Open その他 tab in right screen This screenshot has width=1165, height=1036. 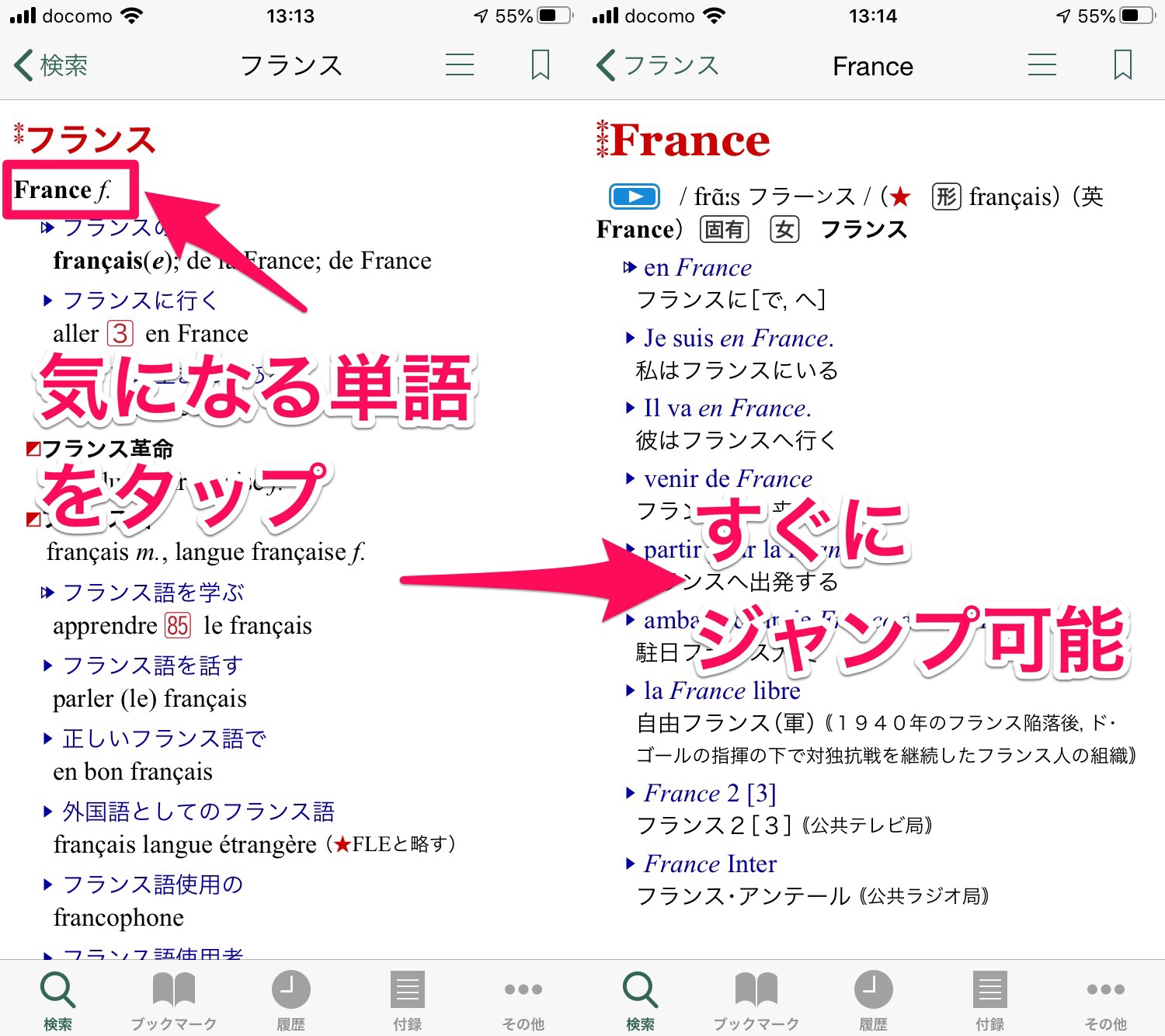click(1105, 999)
